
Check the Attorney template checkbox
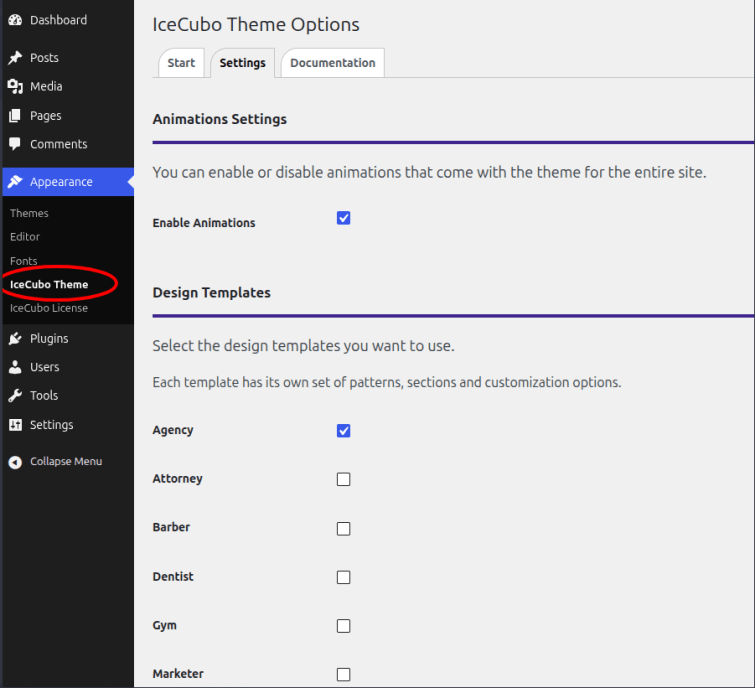(343, 479)
